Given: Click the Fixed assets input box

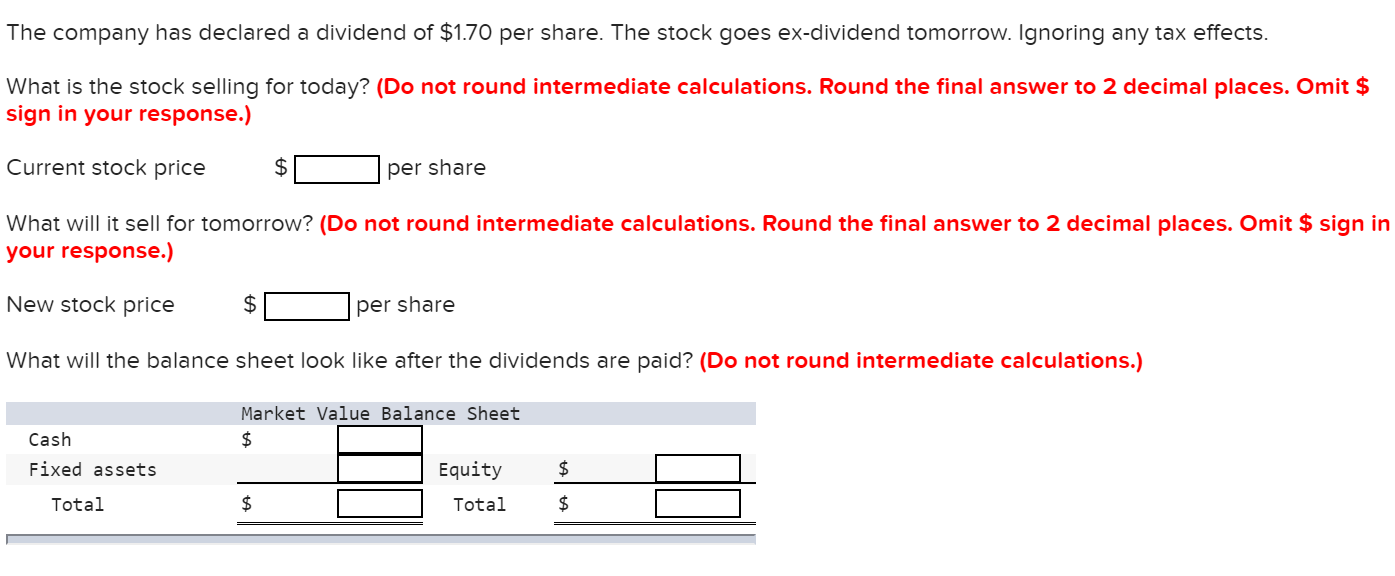Looking at the screenshot, I should tap(379, 468).
